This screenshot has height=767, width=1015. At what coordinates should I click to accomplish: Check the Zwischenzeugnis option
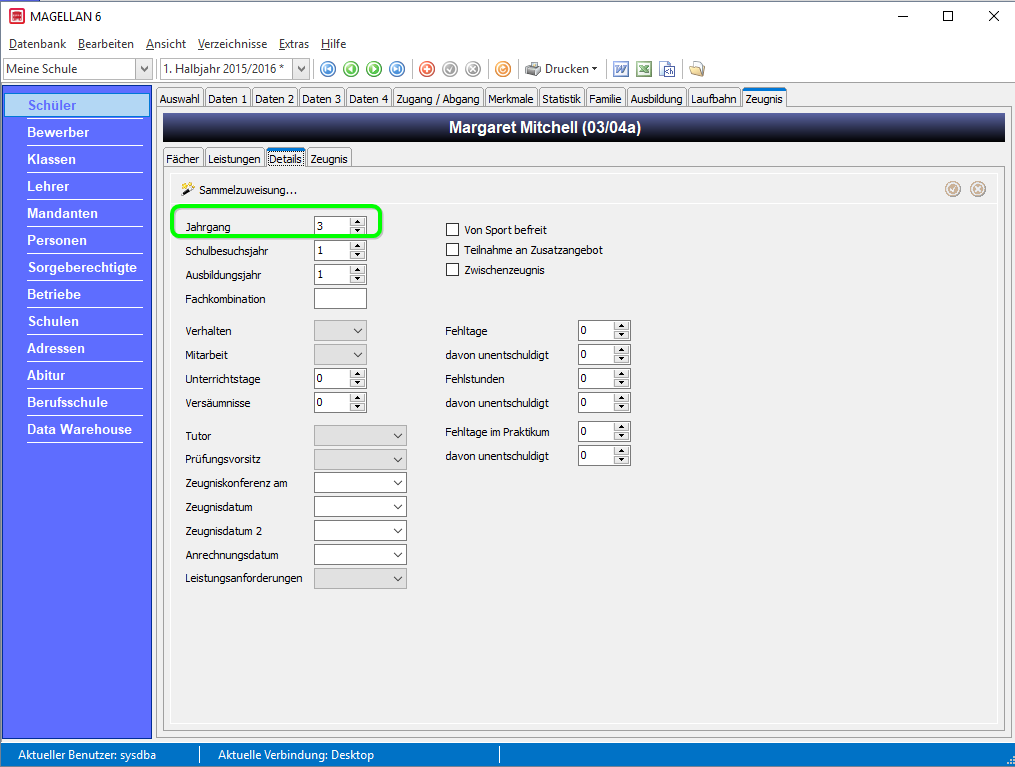click(452, 270)
